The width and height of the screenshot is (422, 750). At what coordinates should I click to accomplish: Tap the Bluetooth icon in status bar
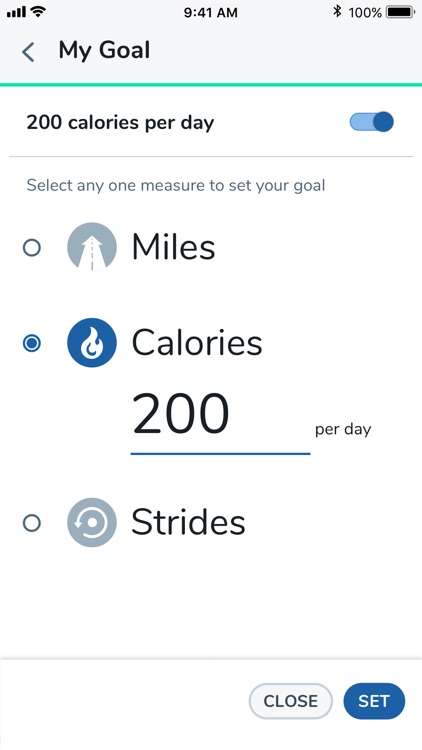pos(337,12)
